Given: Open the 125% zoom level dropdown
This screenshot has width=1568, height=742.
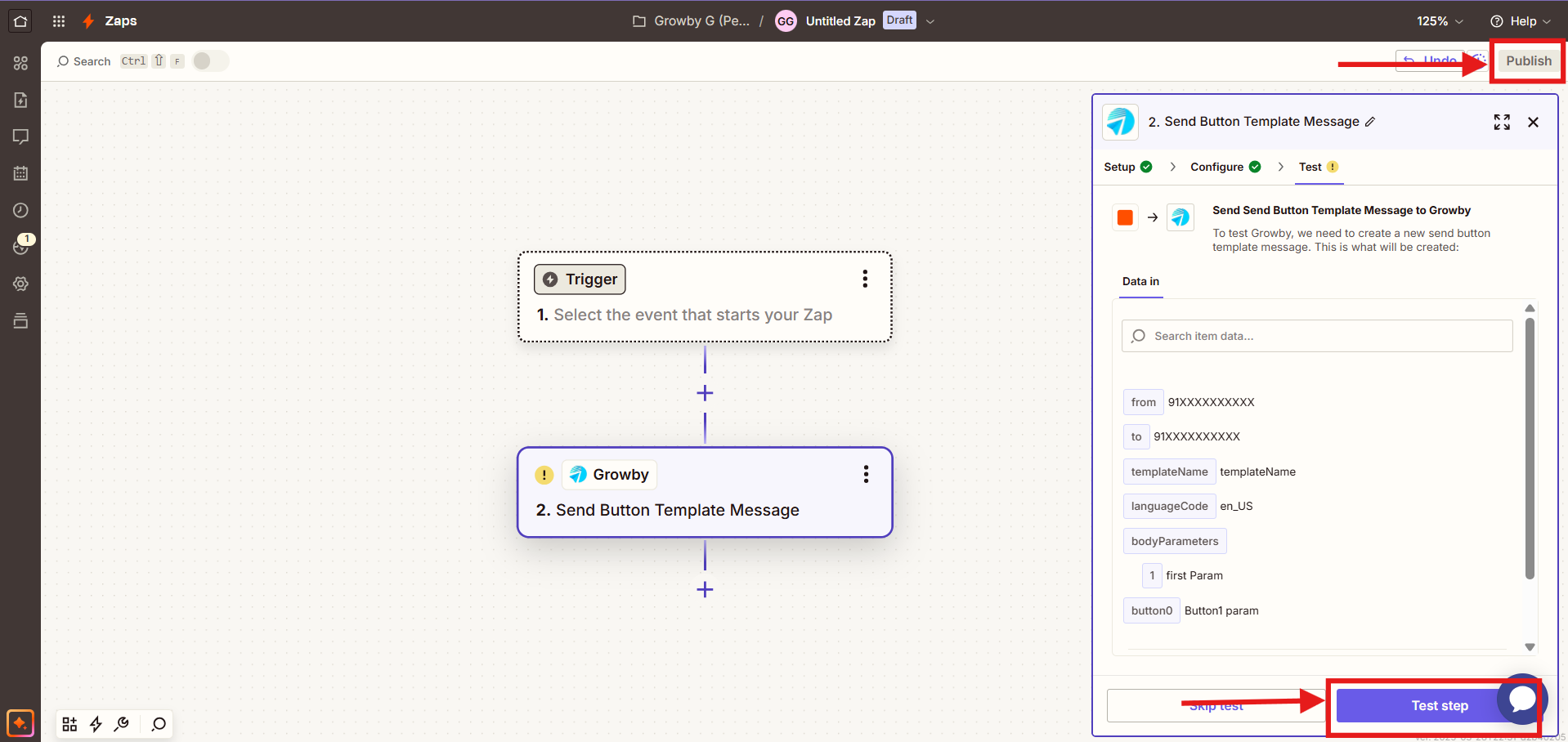Looking at the screenshot, I should [x=1439, y=21].
